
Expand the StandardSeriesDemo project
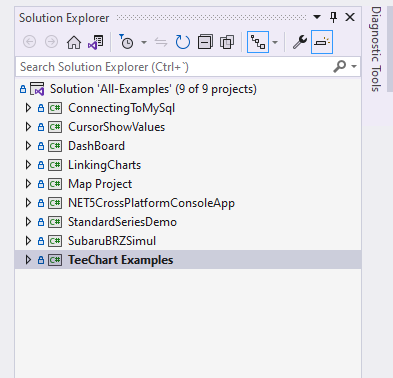28,222
